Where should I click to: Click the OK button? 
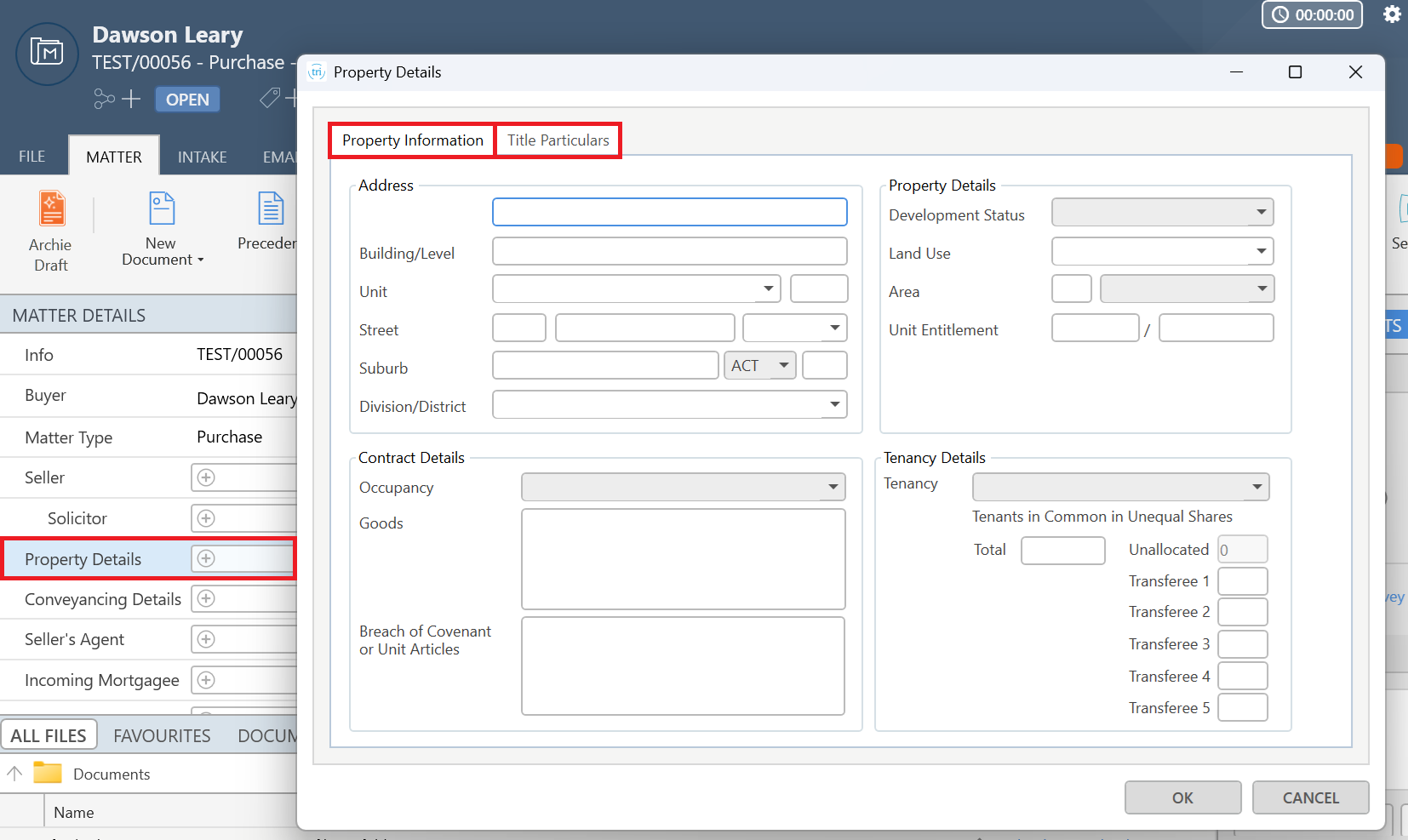click(1182, 797)
